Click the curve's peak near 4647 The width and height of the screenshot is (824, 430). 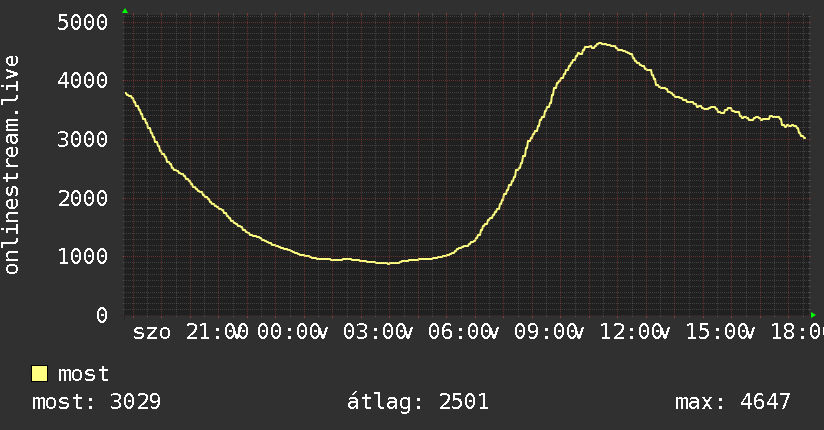[600, 43]
